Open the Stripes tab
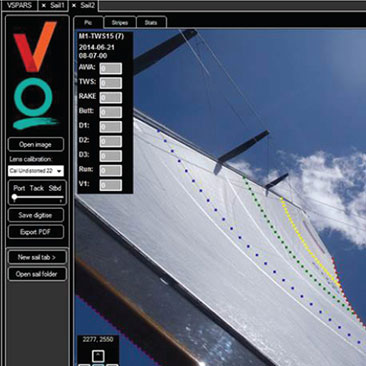The image size is (366, 366). click(x=120, y=23)
